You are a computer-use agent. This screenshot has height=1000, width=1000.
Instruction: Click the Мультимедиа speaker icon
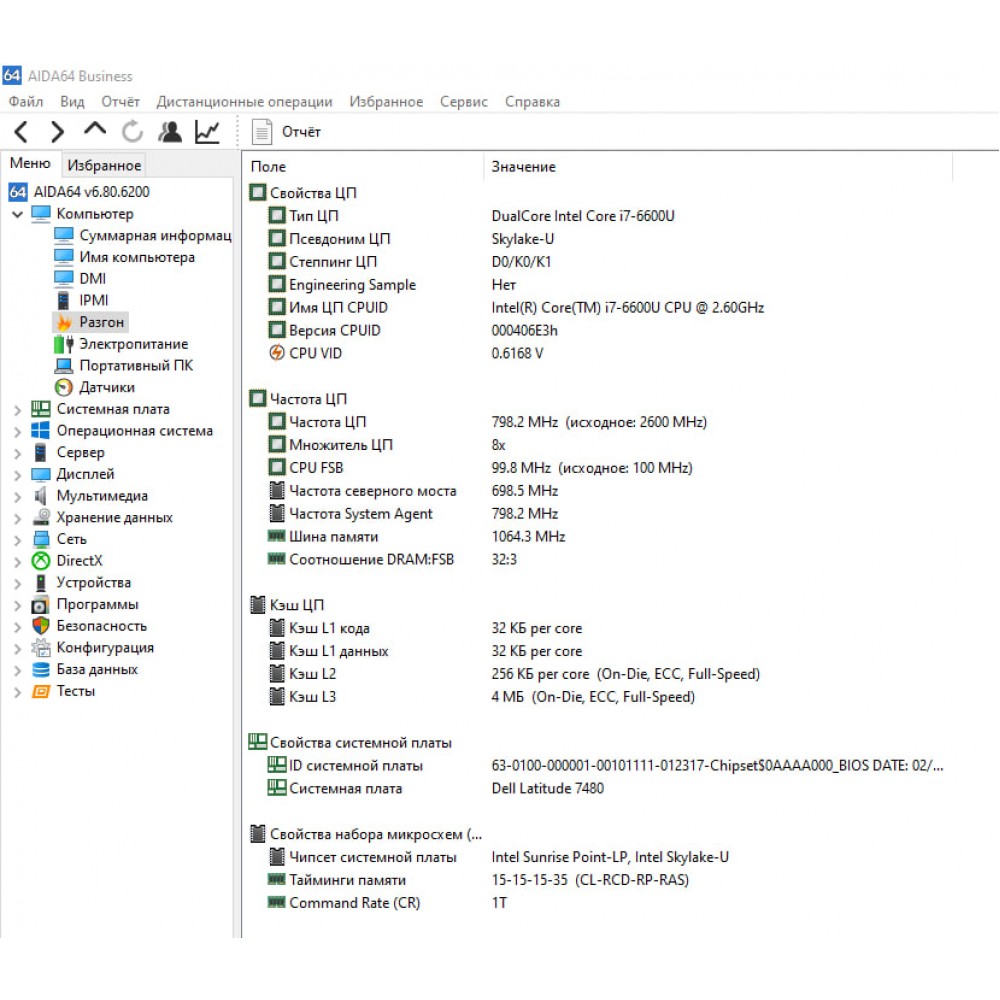pos(41,496)
